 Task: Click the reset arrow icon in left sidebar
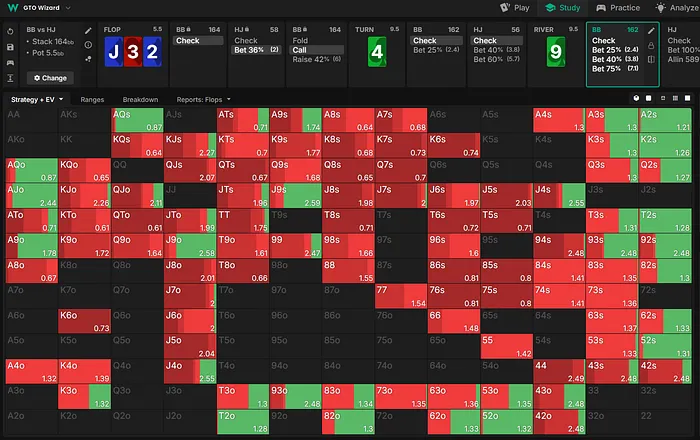coord(10,30)
